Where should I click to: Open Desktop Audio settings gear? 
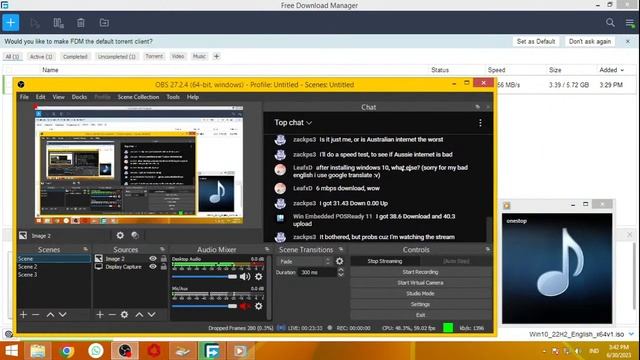click(259, 277)
